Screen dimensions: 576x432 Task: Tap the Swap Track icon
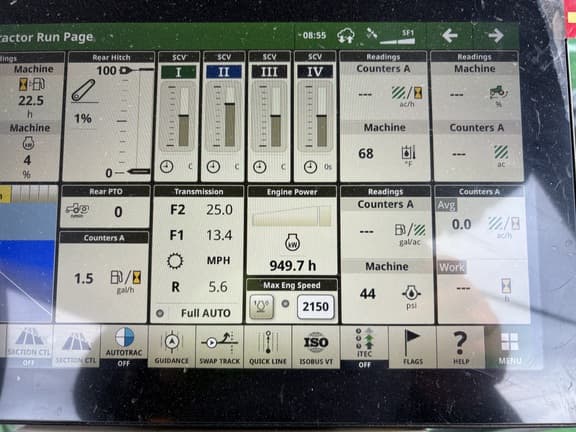coord(219,347)
